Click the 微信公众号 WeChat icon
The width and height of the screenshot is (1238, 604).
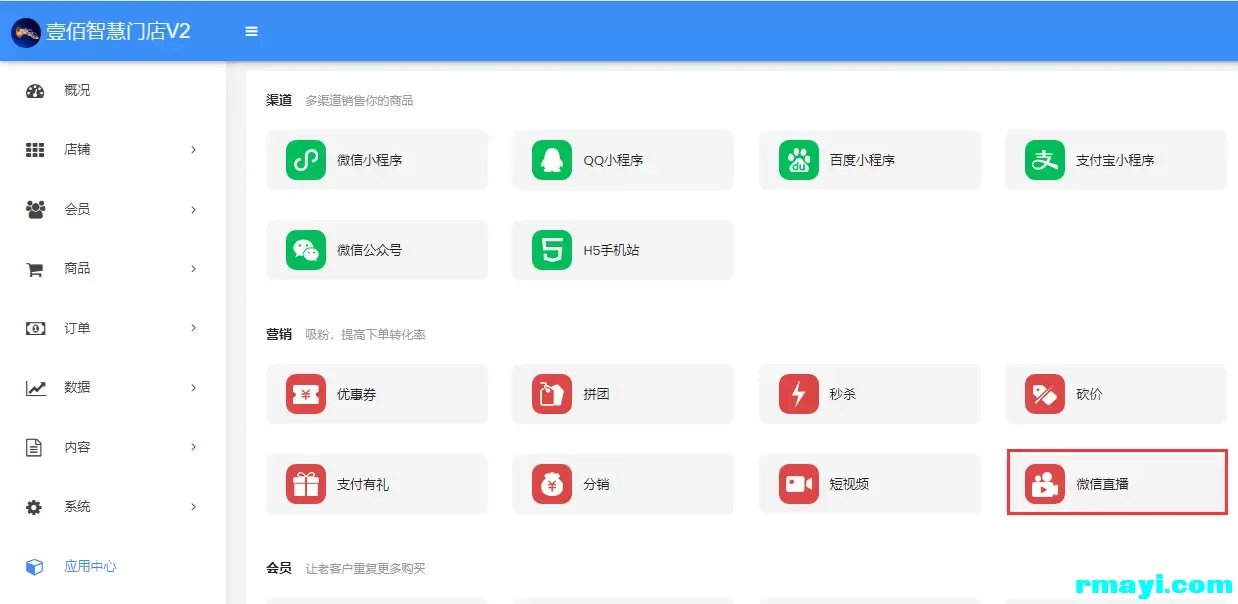coord(306,250)
